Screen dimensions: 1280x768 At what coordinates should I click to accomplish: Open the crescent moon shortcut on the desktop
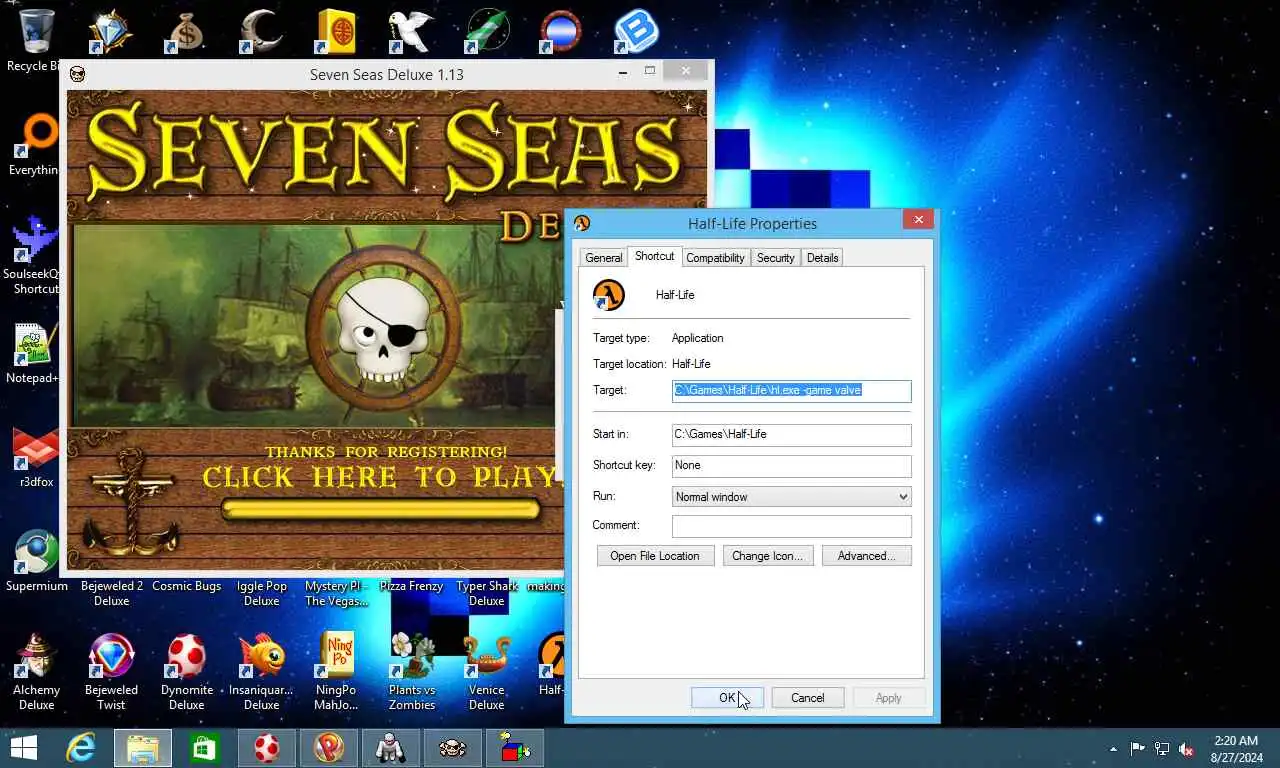coord(261,31)
